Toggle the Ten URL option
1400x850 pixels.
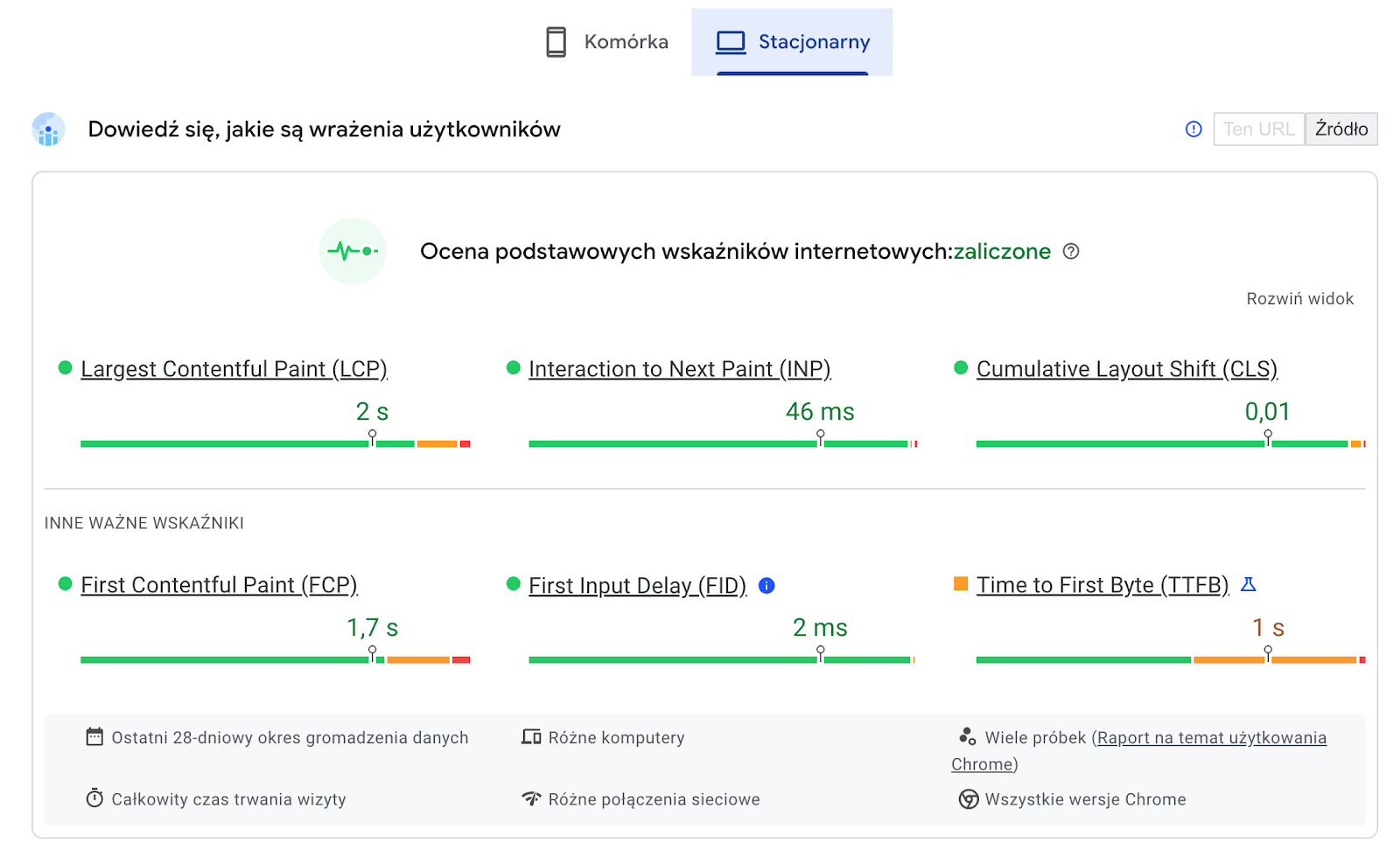point(1258,129)
